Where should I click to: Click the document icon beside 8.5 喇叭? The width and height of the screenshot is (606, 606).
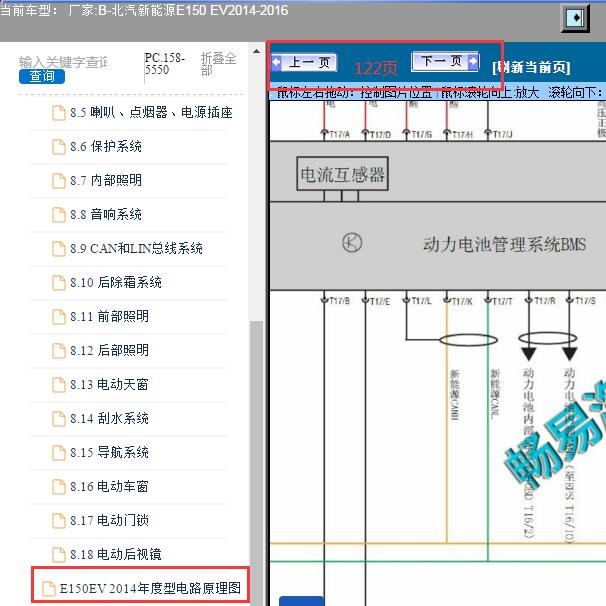[59, 113]
